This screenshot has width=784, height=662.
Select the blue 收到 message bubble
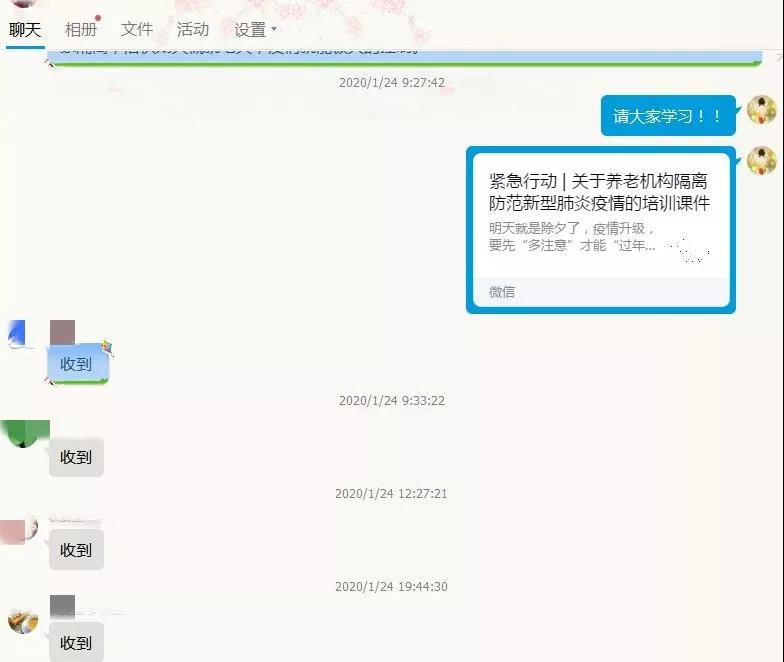point(76,364)
